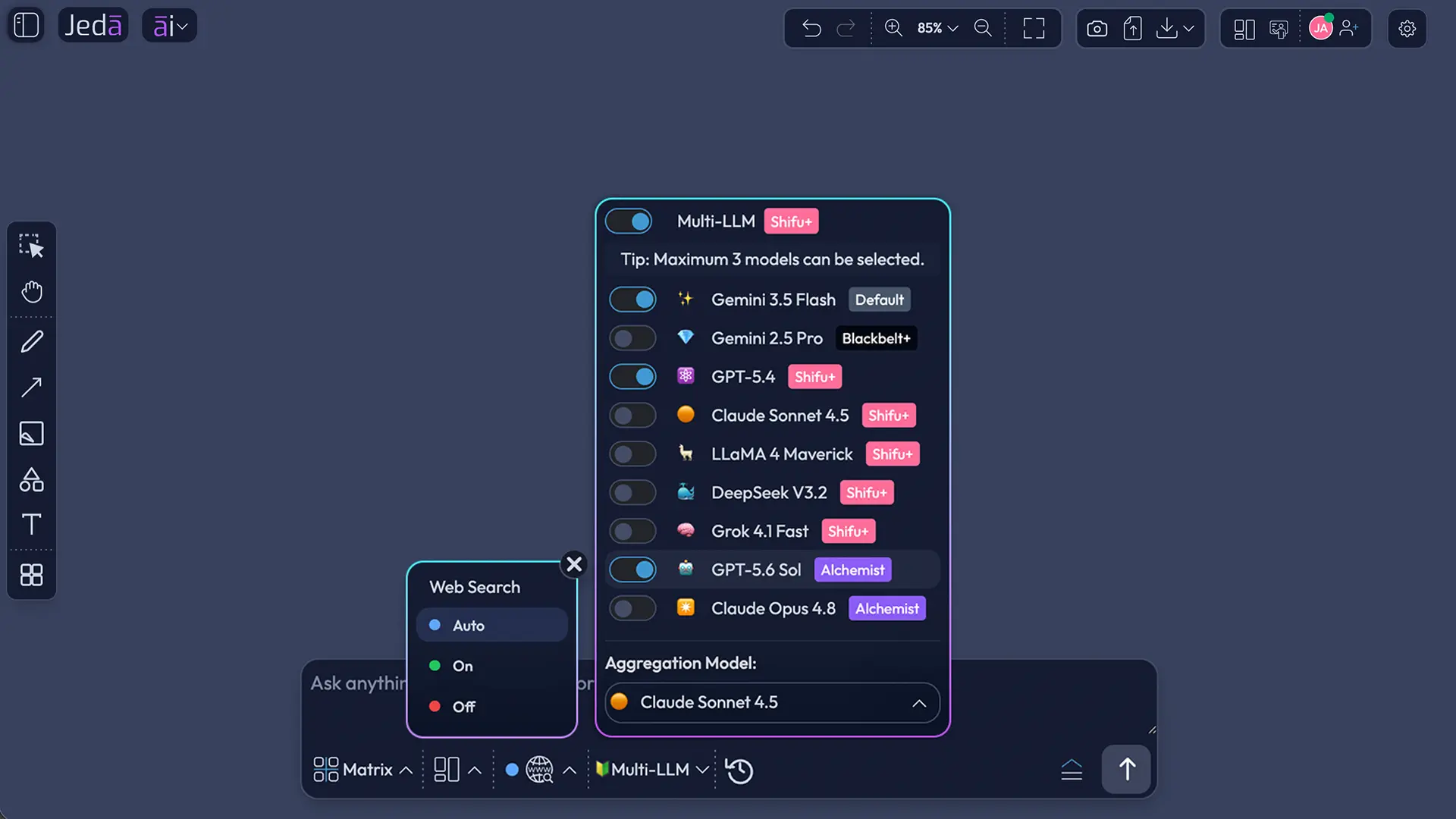Select the text tool
Image resolution: width=1456 pixels, height=819 pixels.
pyautogui.click(x=31, y=525)
